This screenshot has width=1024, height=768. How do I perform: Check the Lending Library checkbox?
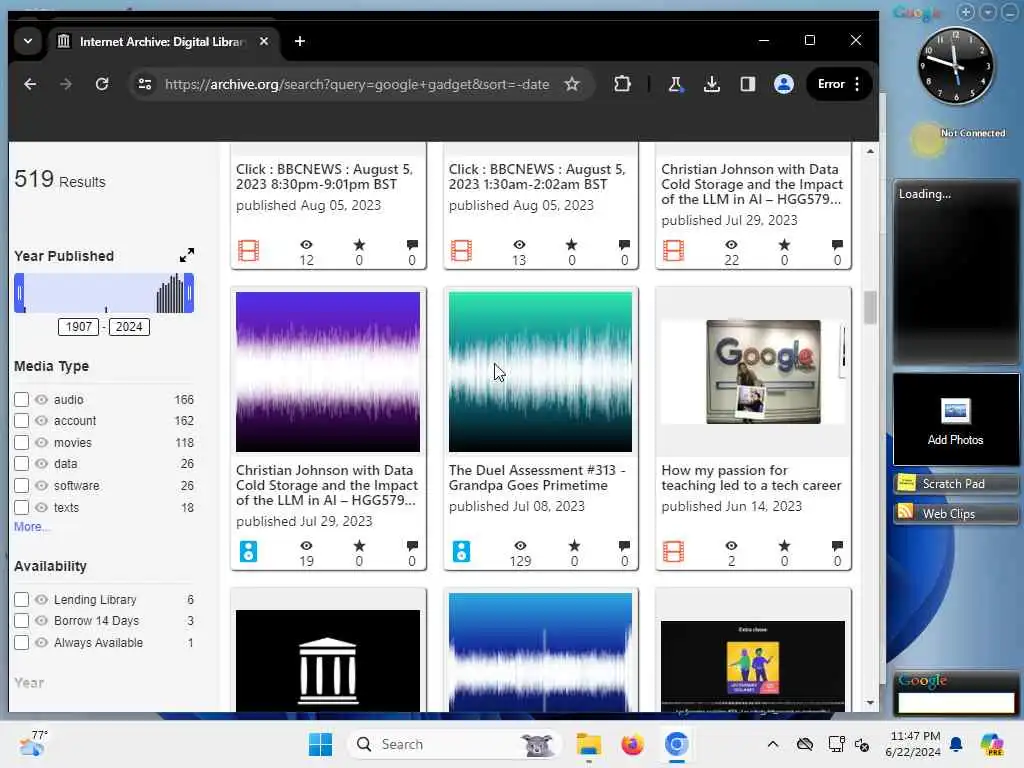[22, 599]
